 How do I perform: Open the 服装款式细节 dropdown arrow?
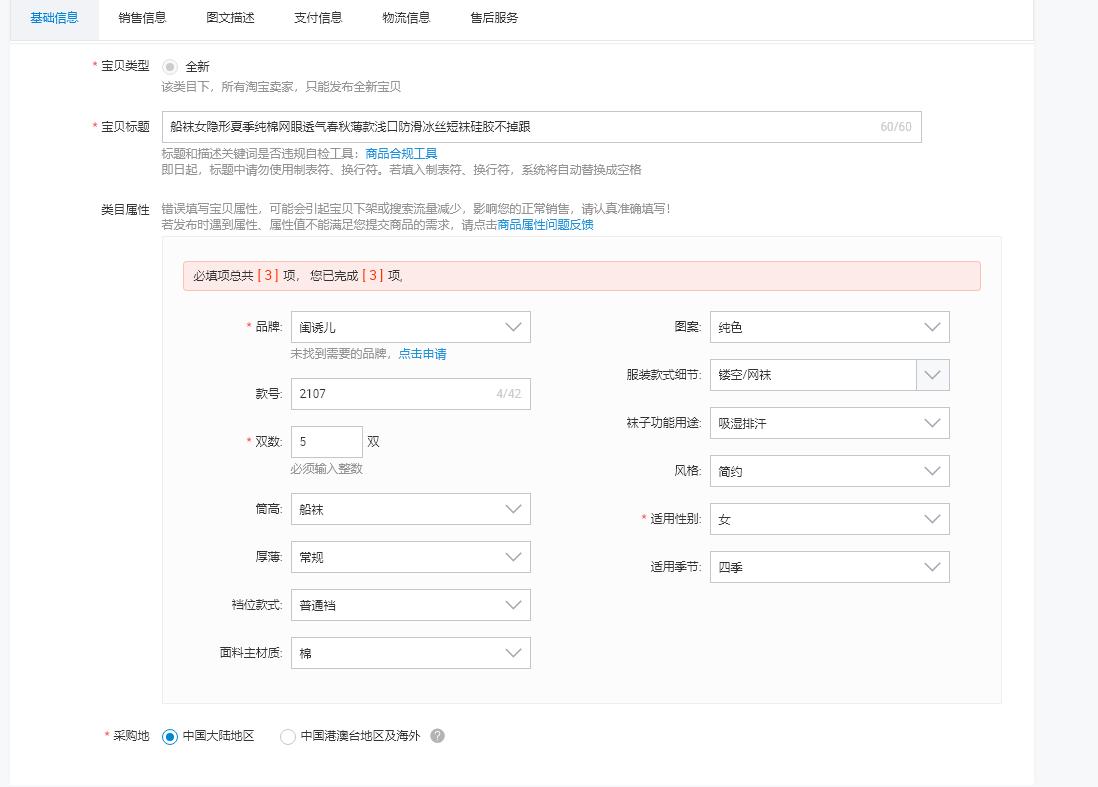(932, 375)
